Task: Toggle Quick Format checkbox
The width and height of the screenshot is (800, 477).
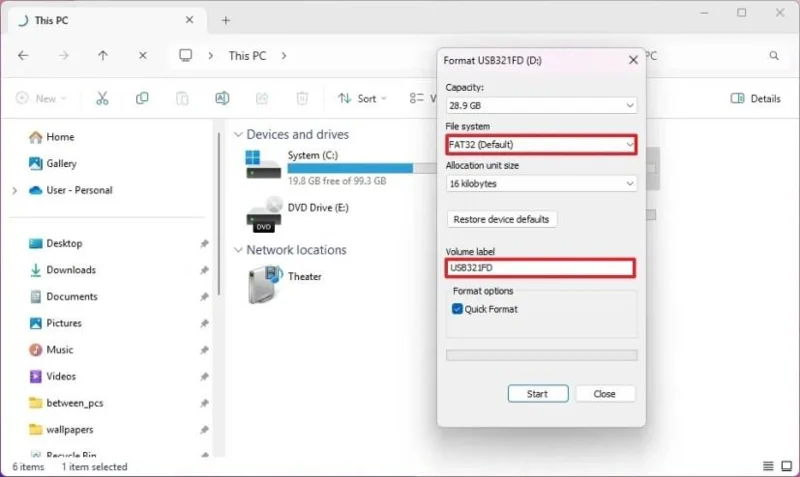Action: point(457,309)
